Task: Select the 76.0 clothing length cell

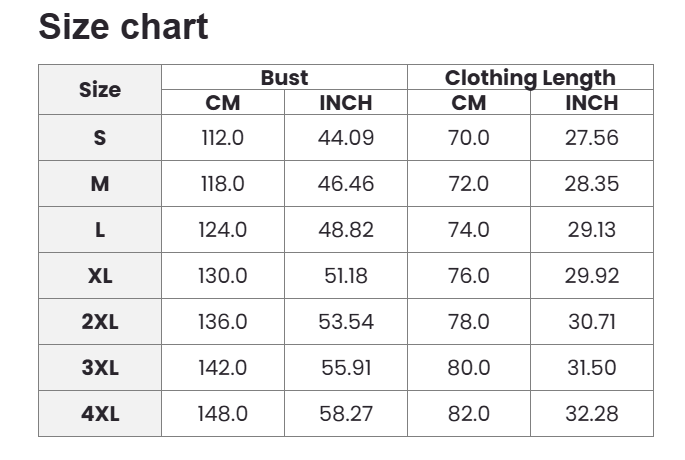Action: pyautogui.click(x=469, y=276)
